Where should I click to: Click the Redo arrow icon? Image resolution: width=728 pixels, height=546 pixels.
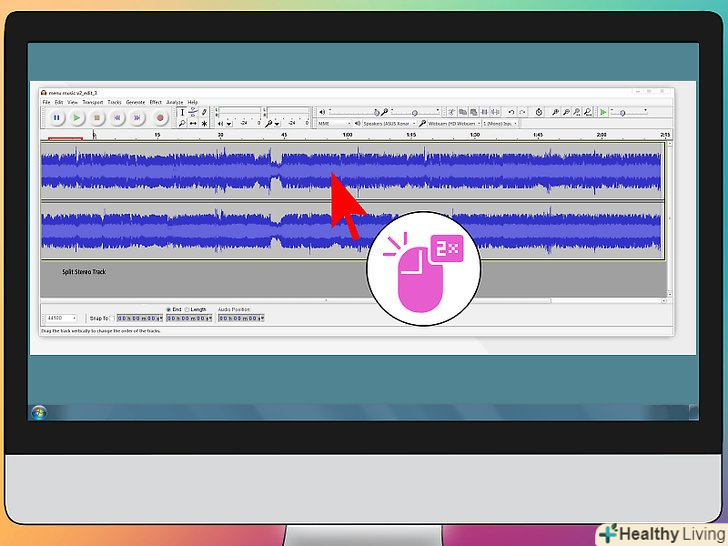click(x=522, y=112)
